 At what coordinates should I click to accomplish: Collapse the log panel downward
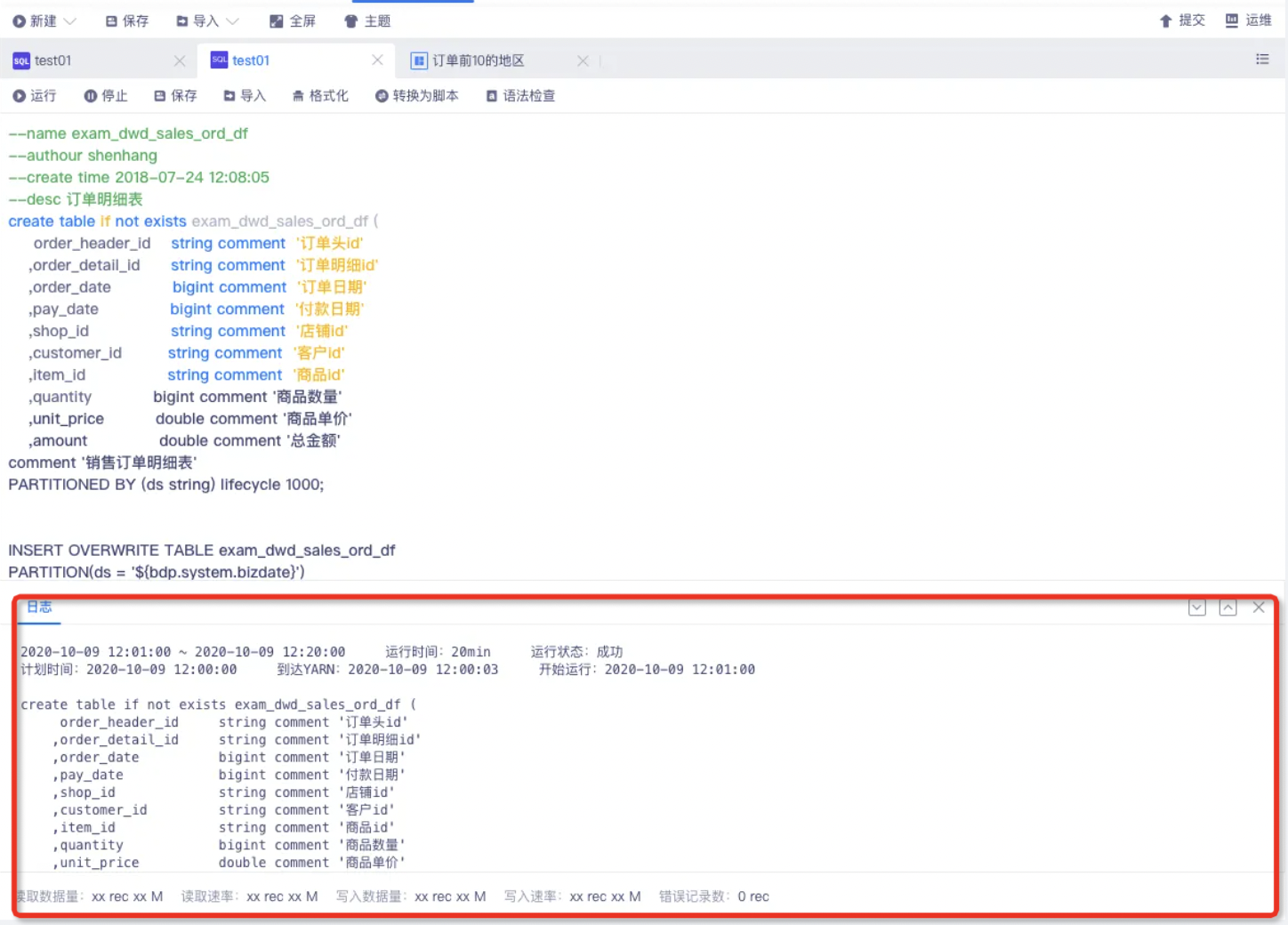coord(1197,607)
